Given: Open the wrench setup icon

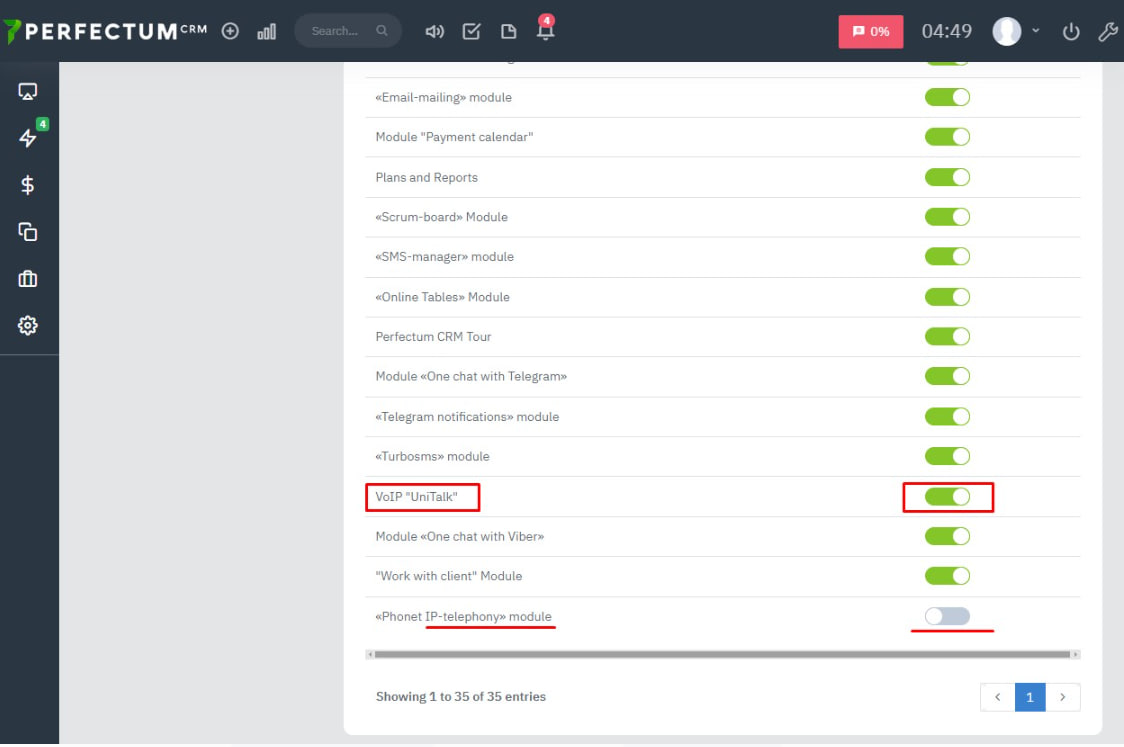Looking at the screenshot, I should coord(1107,31).
